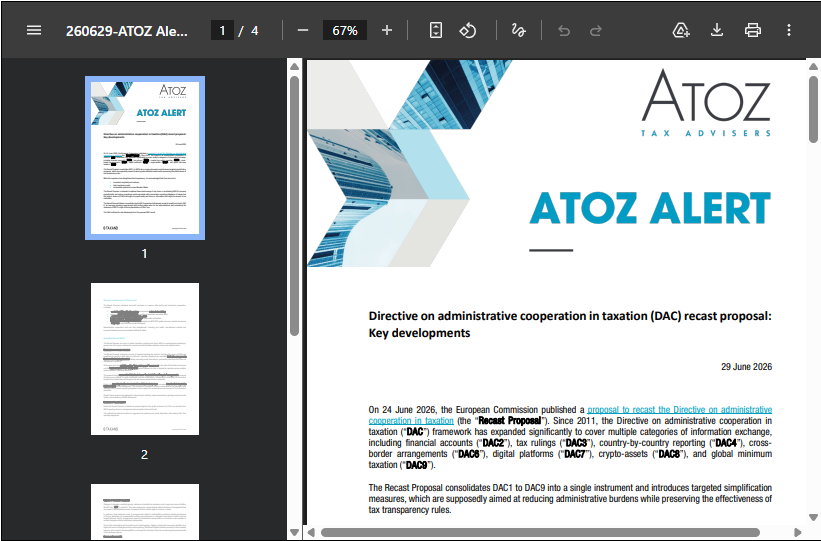Image resolution: width=821 pixels, height=541 pixels.
Task: Click the 'TAX ADVISERS' logo text
Action: click(706, 133)
